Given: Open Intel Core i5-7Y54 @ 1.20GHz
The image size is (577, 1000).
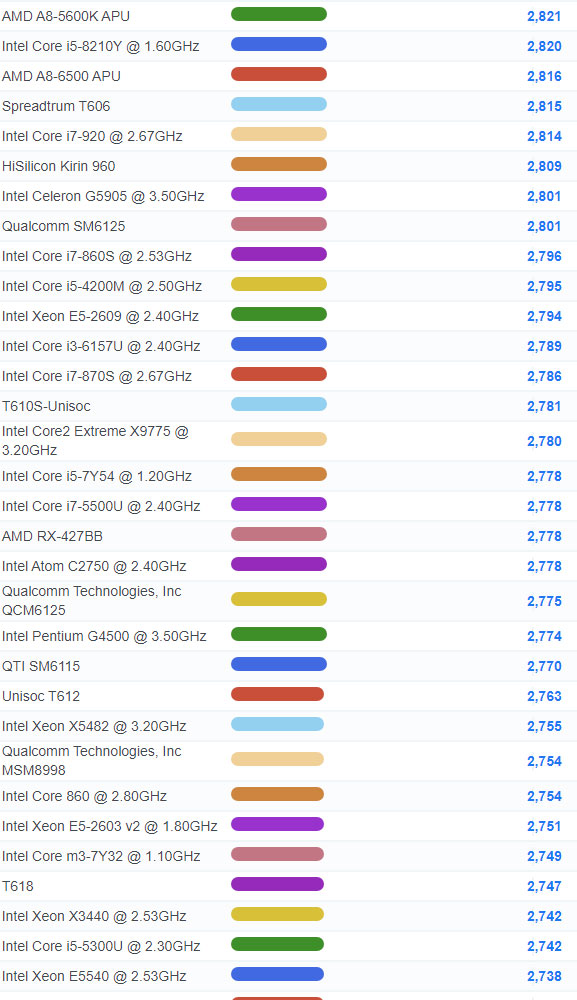Looking at the screenshot, I should point(97,476).
